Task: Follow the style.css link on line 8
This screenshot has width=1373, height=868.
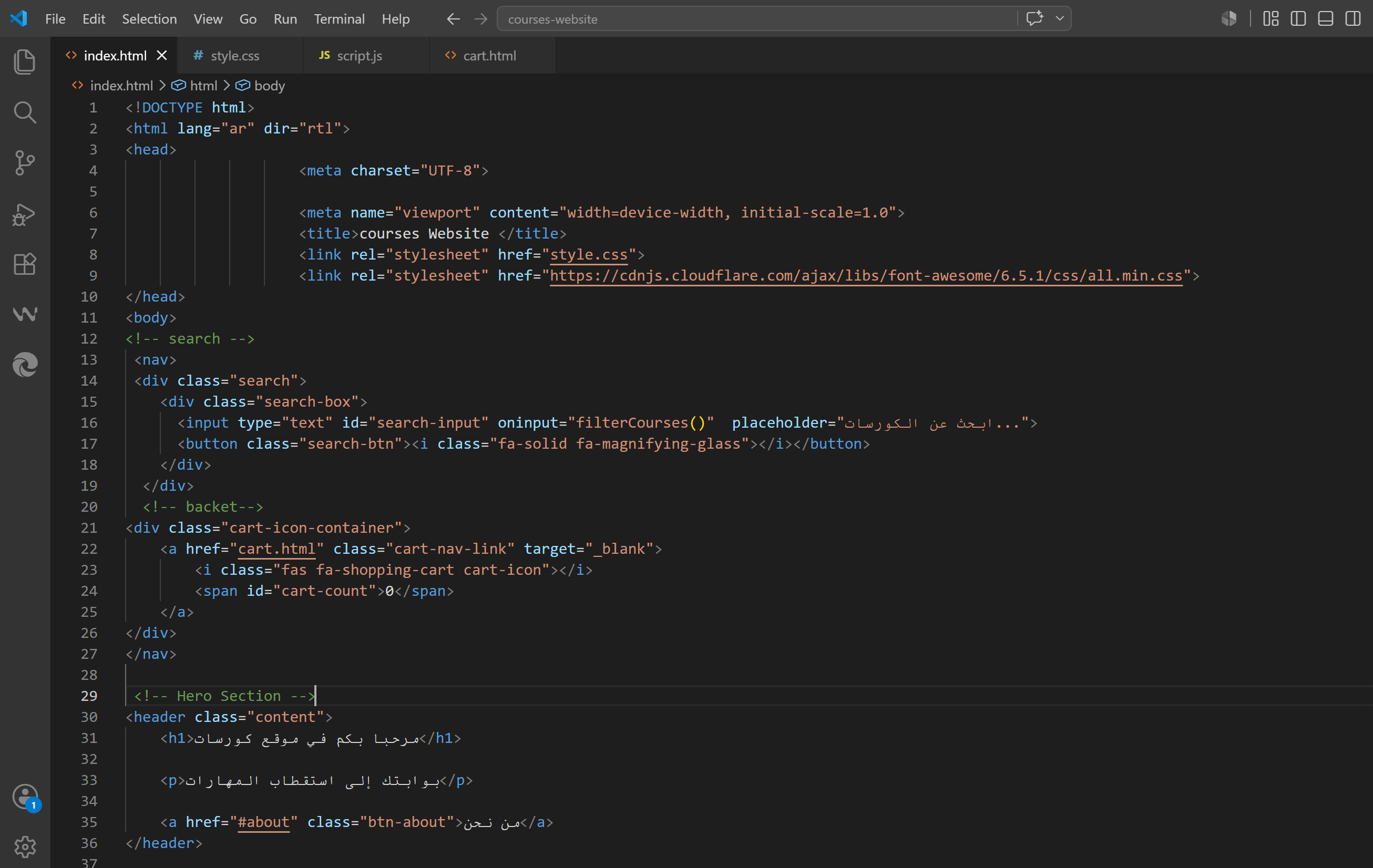Action: (x=588, y=255)
